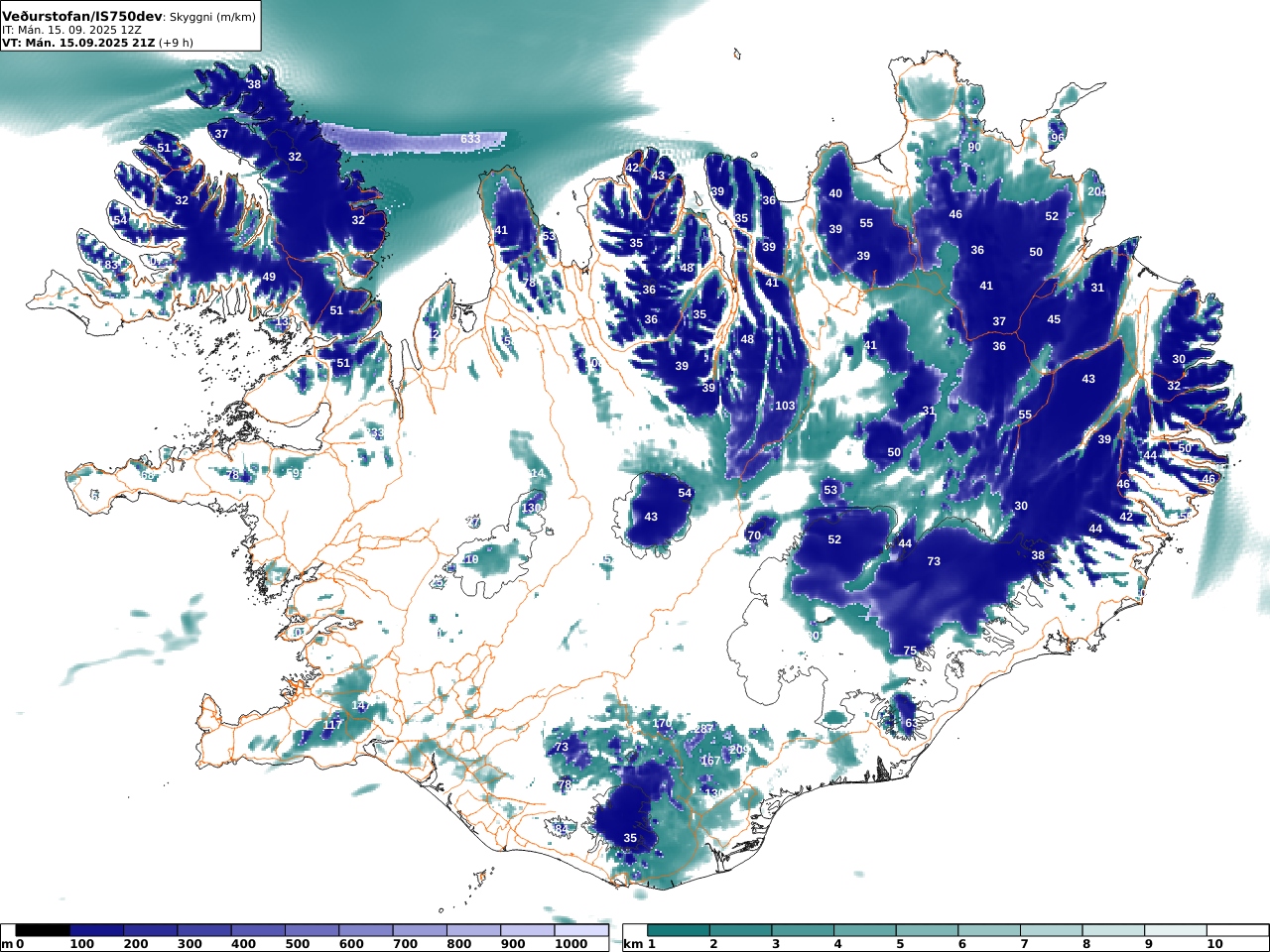Screen dimensions: 1270x952
Task: Click the 4–5 km legend color block
Action: pos(865,930)
